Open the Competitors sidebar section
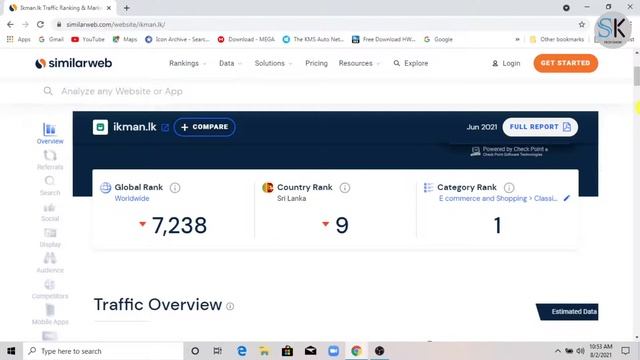 pyautogui.click(x=50, y=289)
